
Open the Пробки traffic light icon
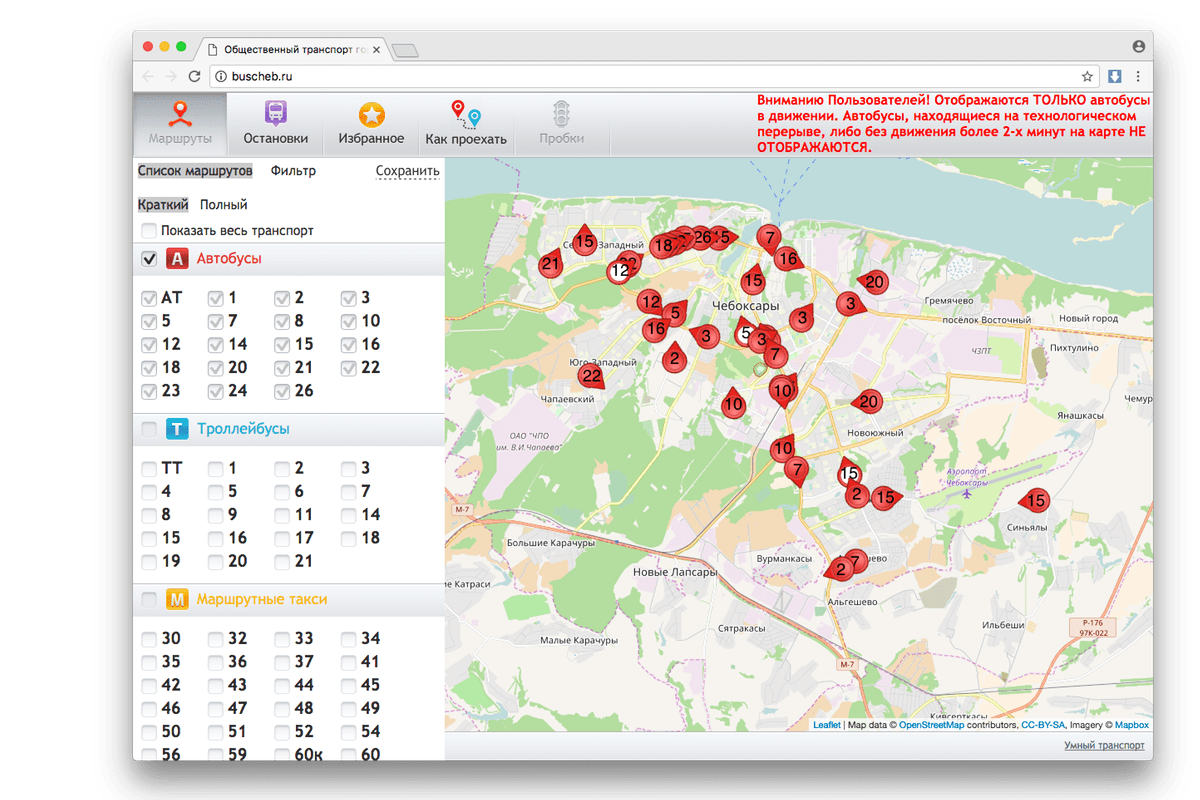coord(561,114)
